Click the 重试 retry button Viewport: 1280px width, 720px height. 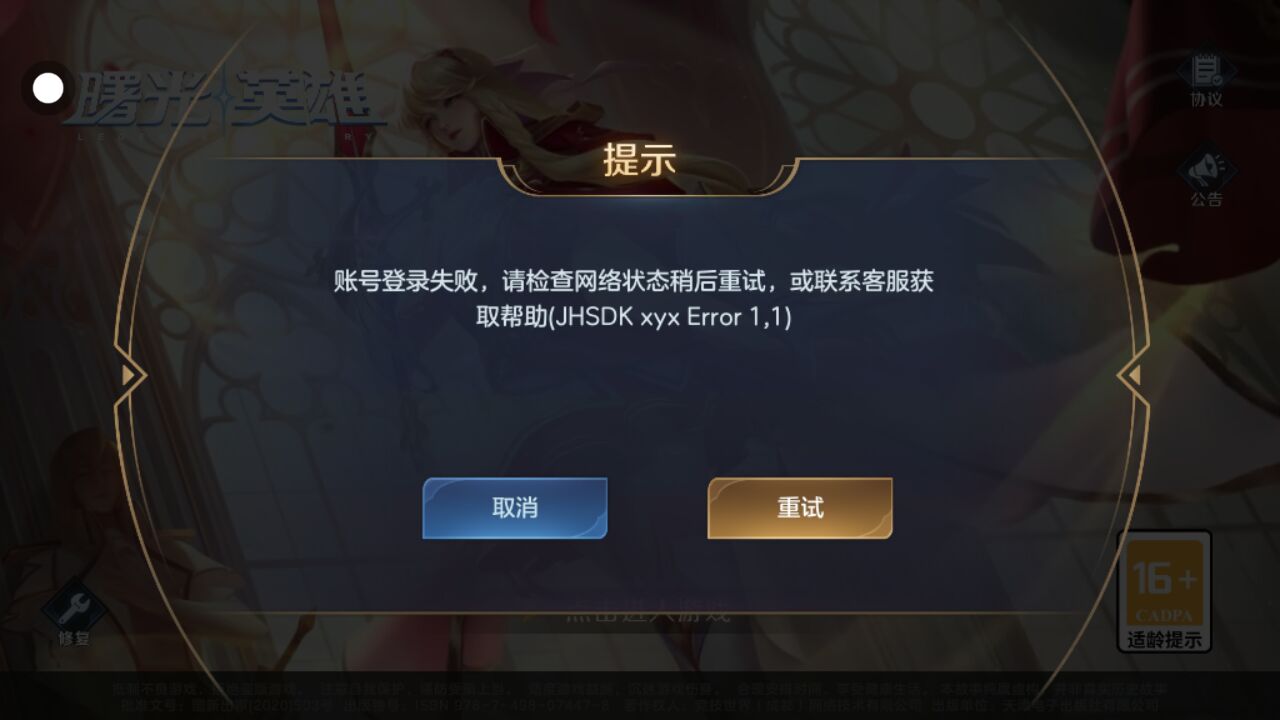pyautogui.click(x=800, y=508)
